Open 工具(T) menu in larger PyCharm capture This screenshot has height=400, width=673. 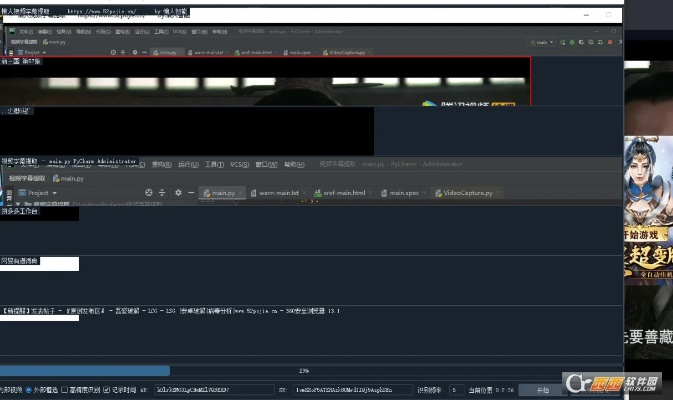pyautogui.click(x=214, y=164)
